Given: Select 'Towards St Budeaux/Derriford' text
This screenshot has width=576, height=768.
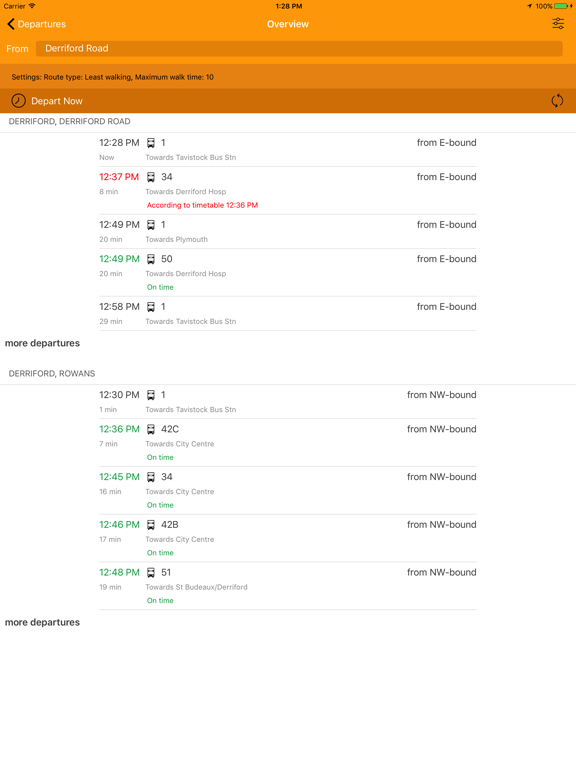Looking at the screenshot, I should click(x=196, y=587).
